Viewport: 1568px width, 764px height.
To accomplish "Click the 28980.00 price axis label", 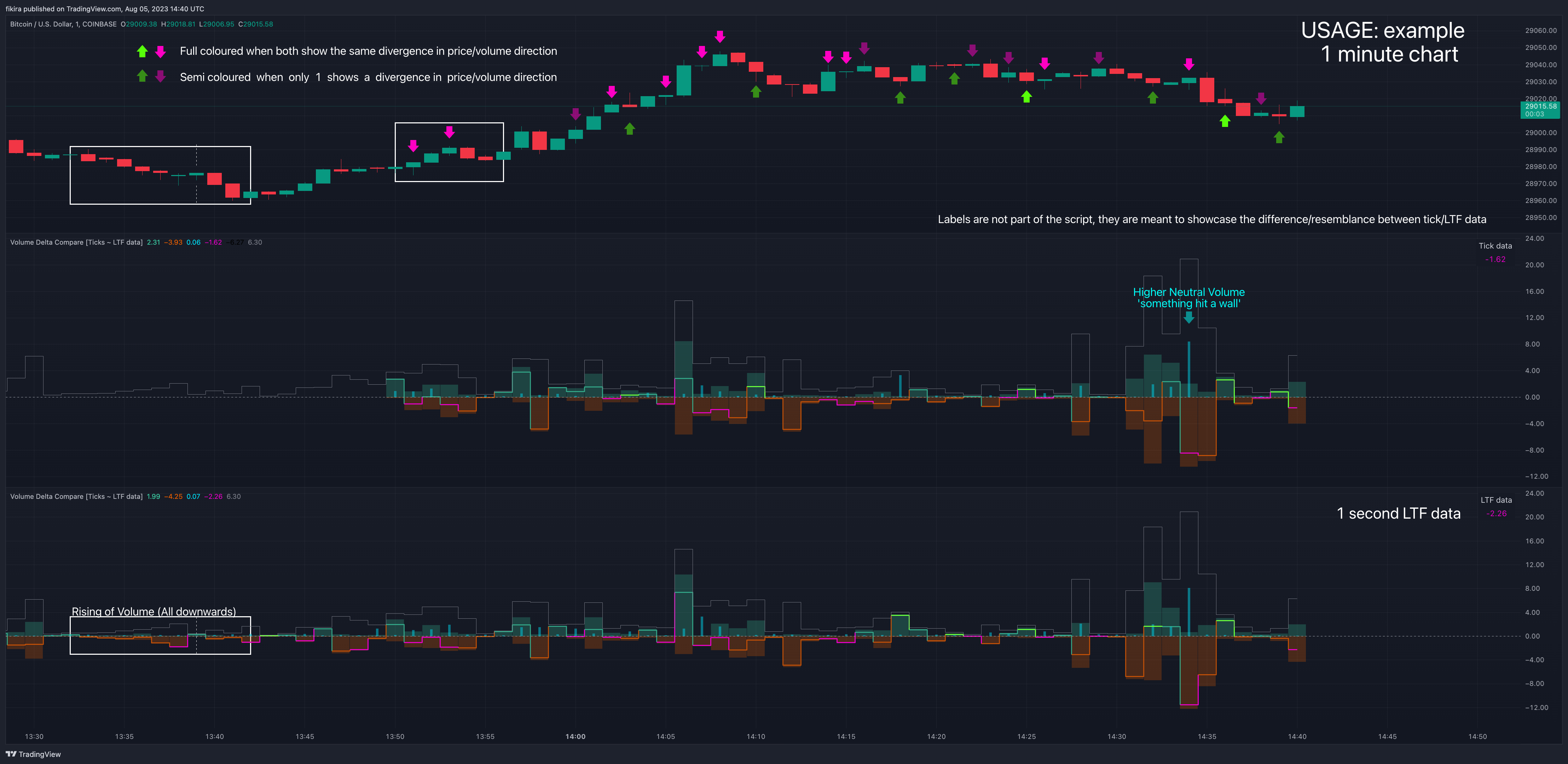I will coord(1541,167).
